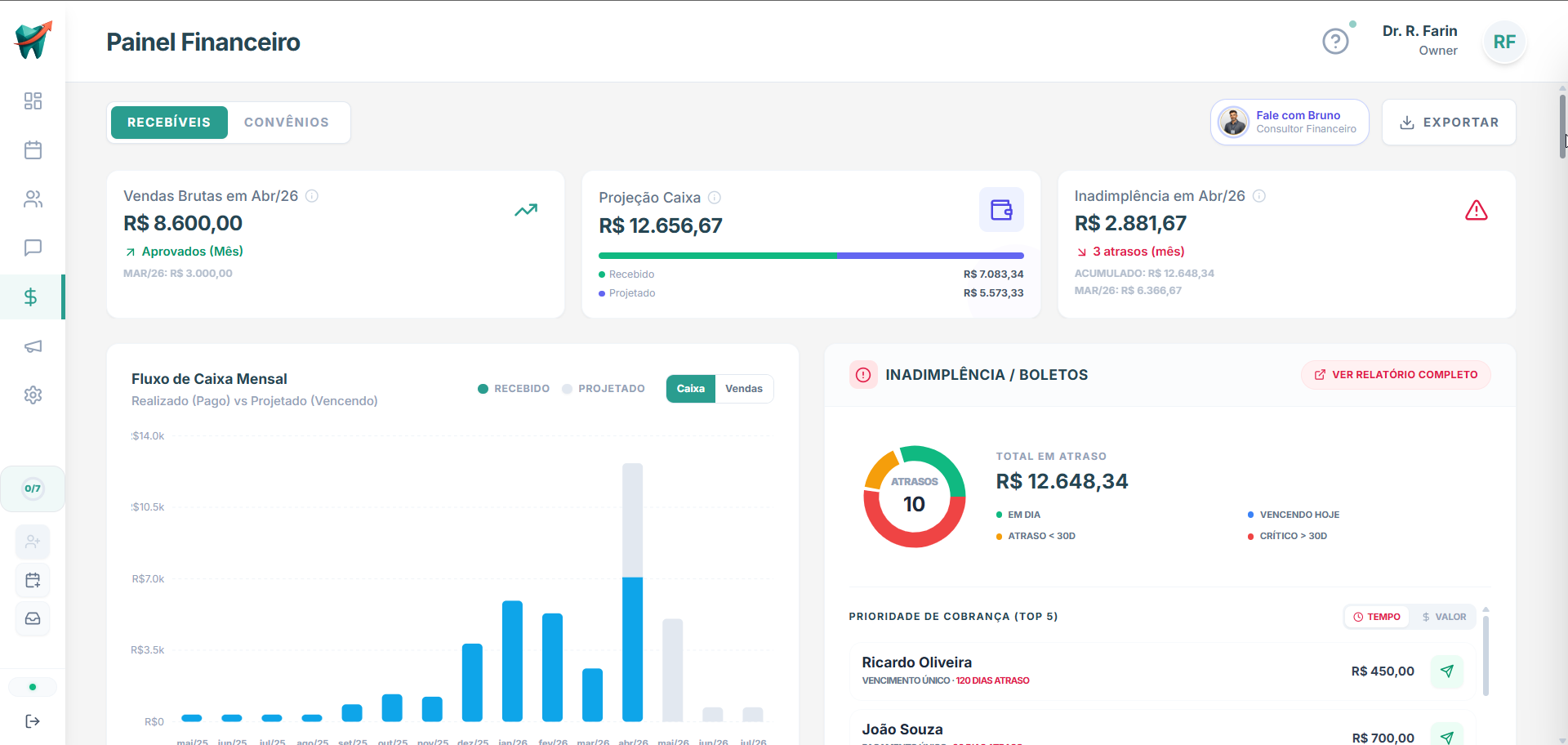Open the megaphone marketing icon in sidebar
This screenshot has width=1568, height=745.
coord(33,346)
